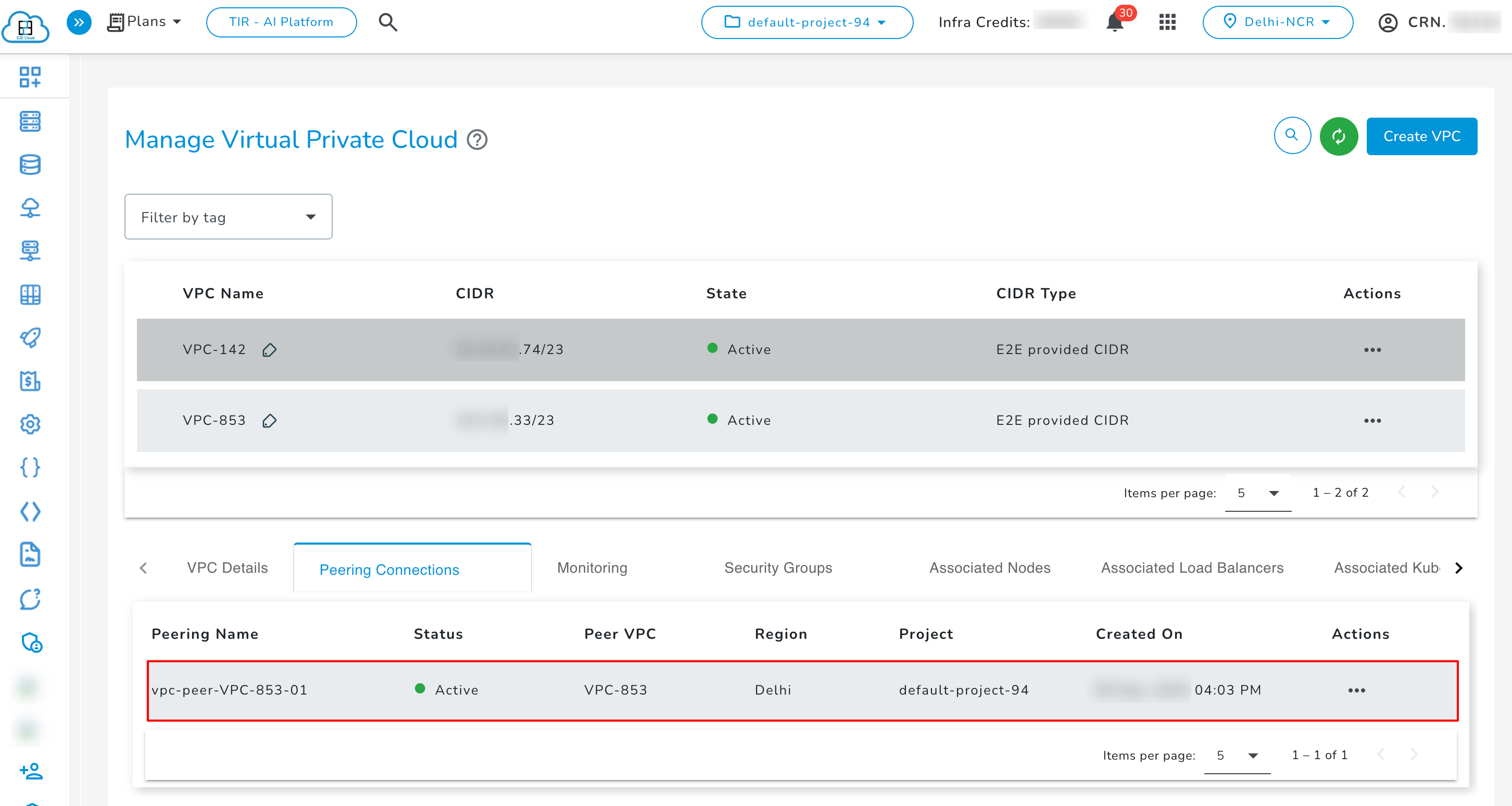Click the Create VPC button
This screenshot has width=1512, height=806.
[1421, 136]
